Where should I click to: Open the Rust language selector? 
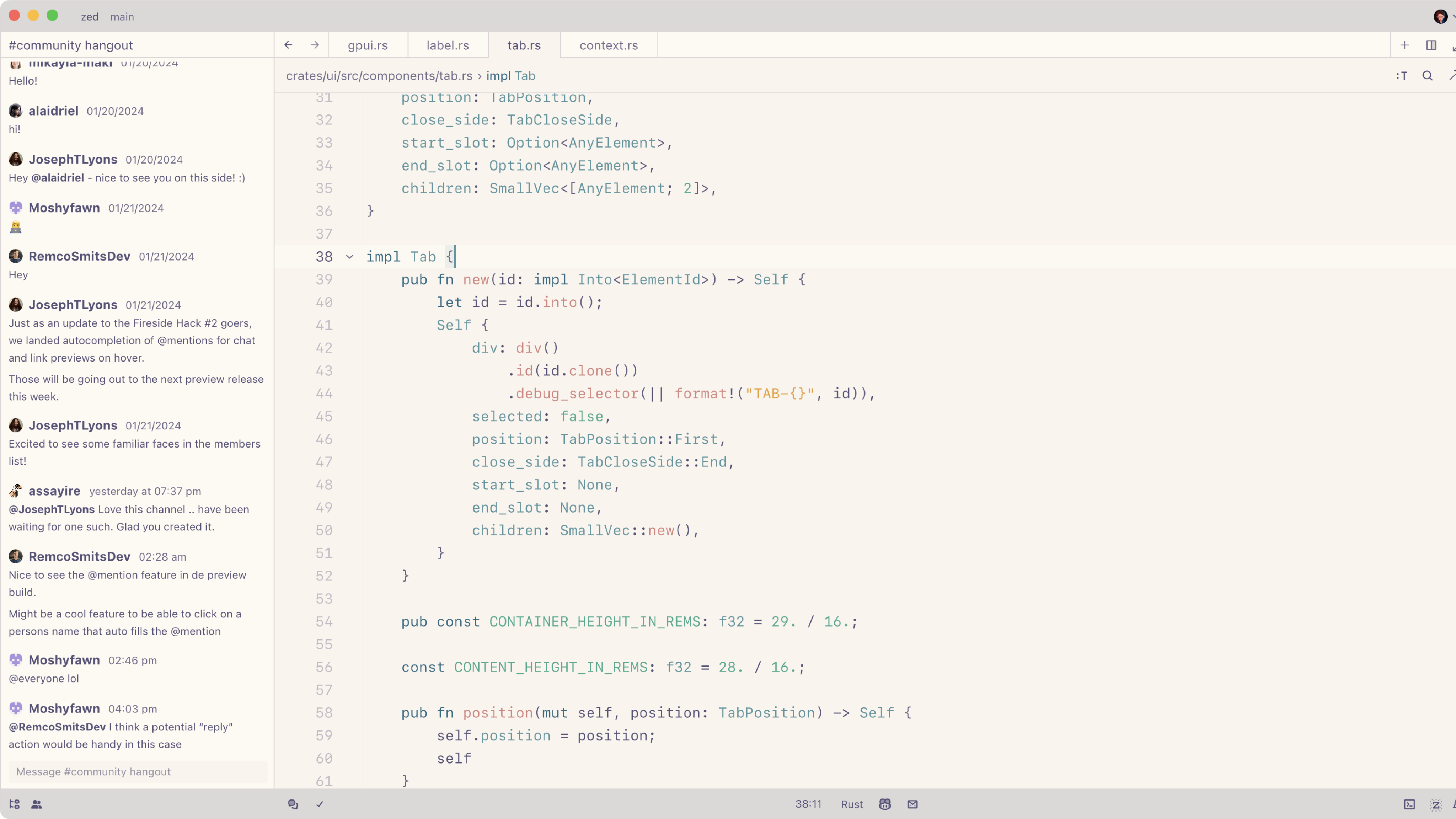coord(851,804)
